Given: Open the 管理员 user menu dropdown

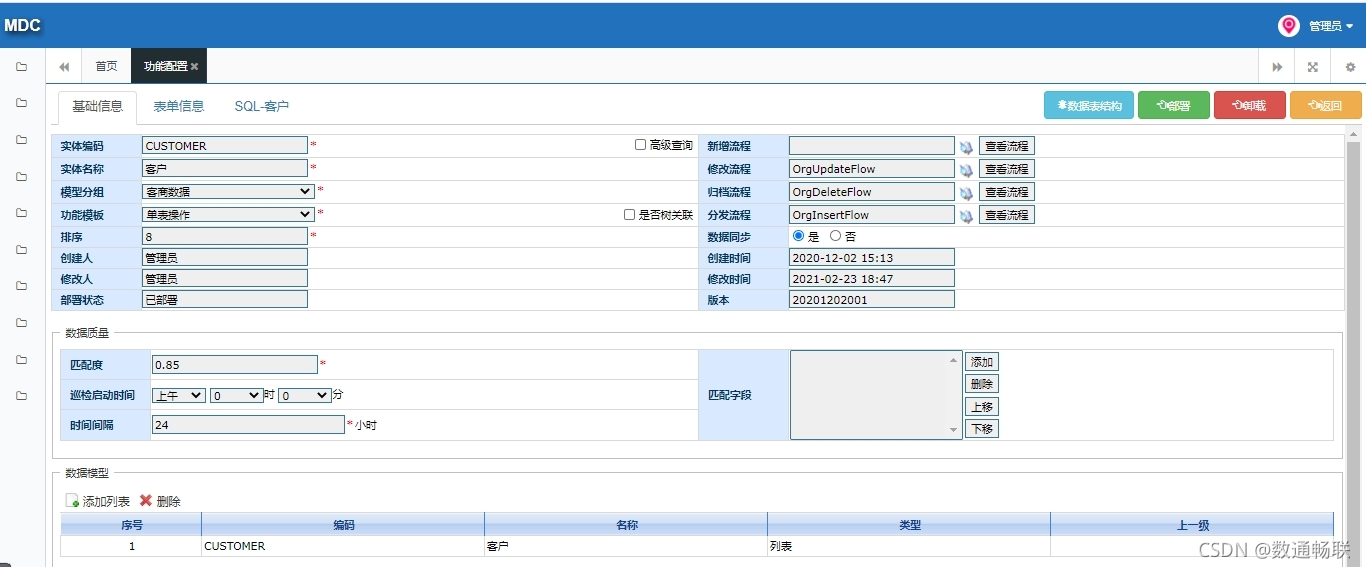Looking at the screenshot, I should pyautogui.click(x=1331, y=26).
